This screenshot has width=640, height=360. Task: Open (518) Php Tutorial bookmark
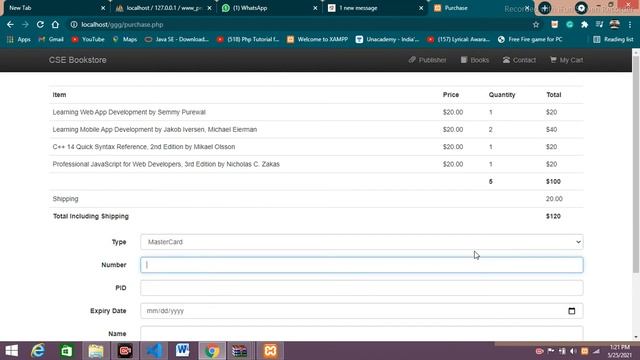click(x=248, y=40)
